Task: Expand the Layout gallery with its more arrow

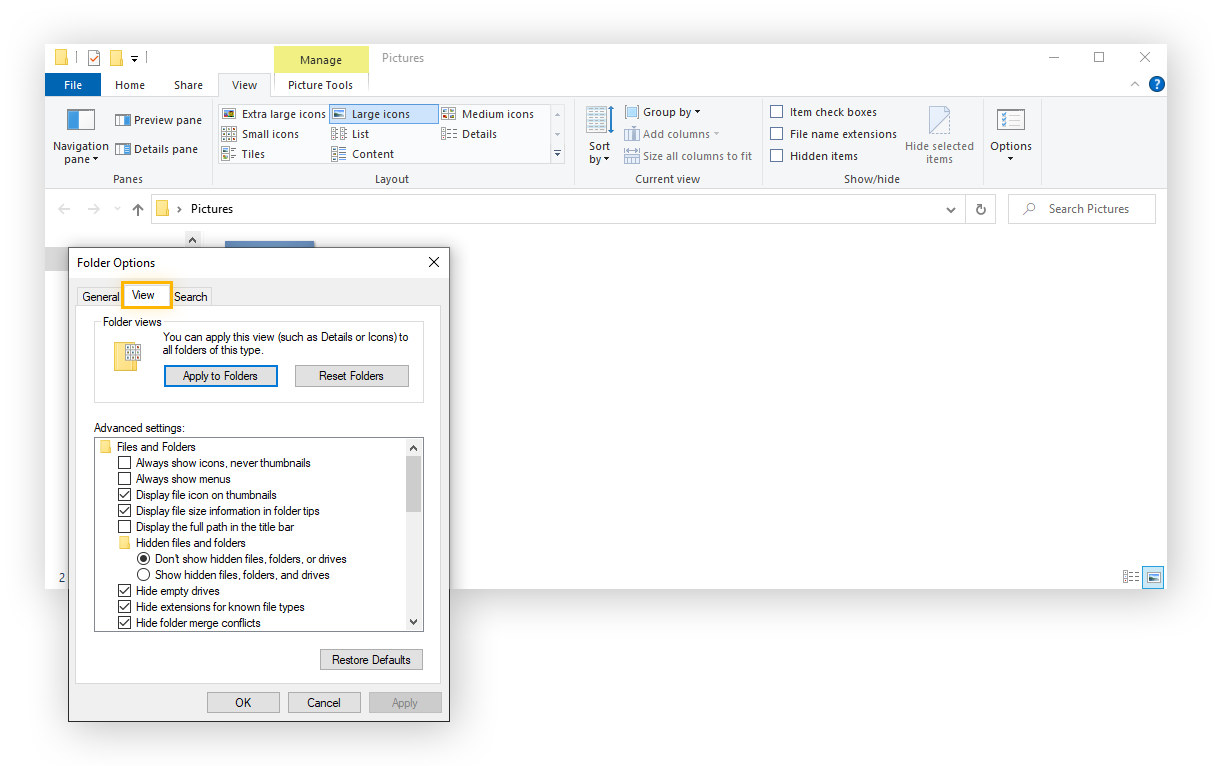Action: (557, 153)
